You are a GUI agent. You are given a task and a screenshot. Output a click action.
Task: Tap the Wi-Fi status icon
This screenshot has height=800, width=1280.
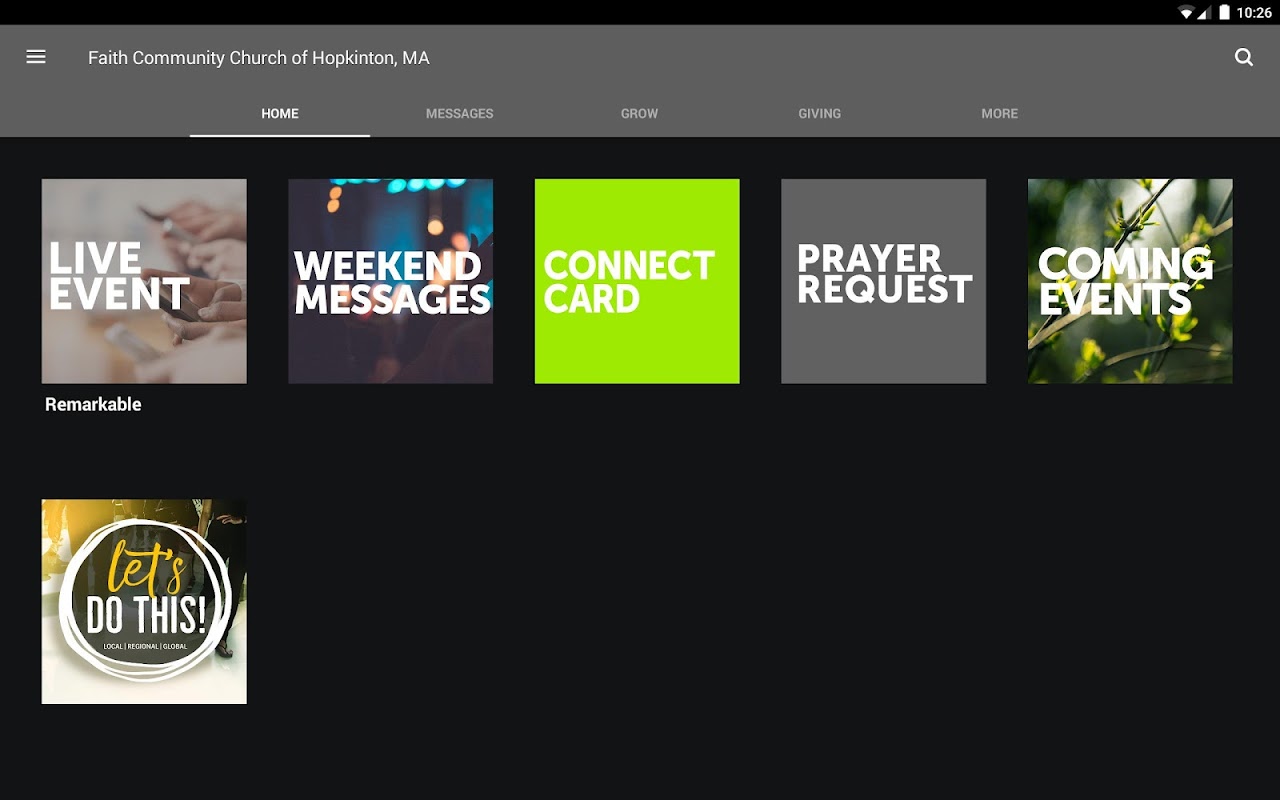pyautogui.click(x=1186, y=13)
